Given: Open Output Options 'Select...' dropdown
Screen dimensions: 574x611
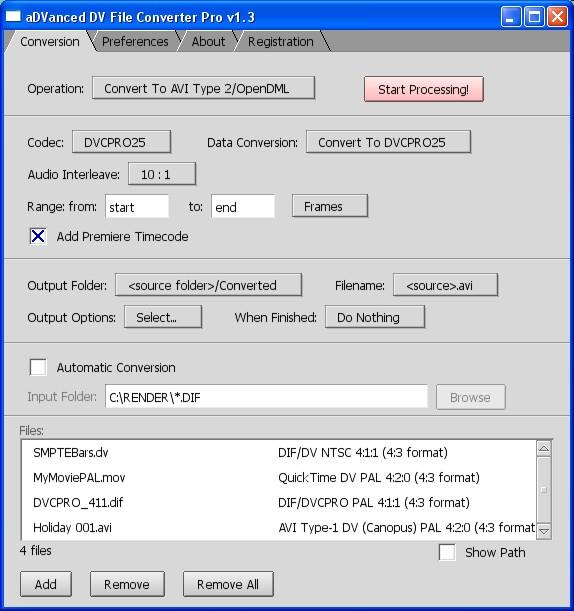Looking at the screenshot, I should pyautogui.click(x=163, y=317).
